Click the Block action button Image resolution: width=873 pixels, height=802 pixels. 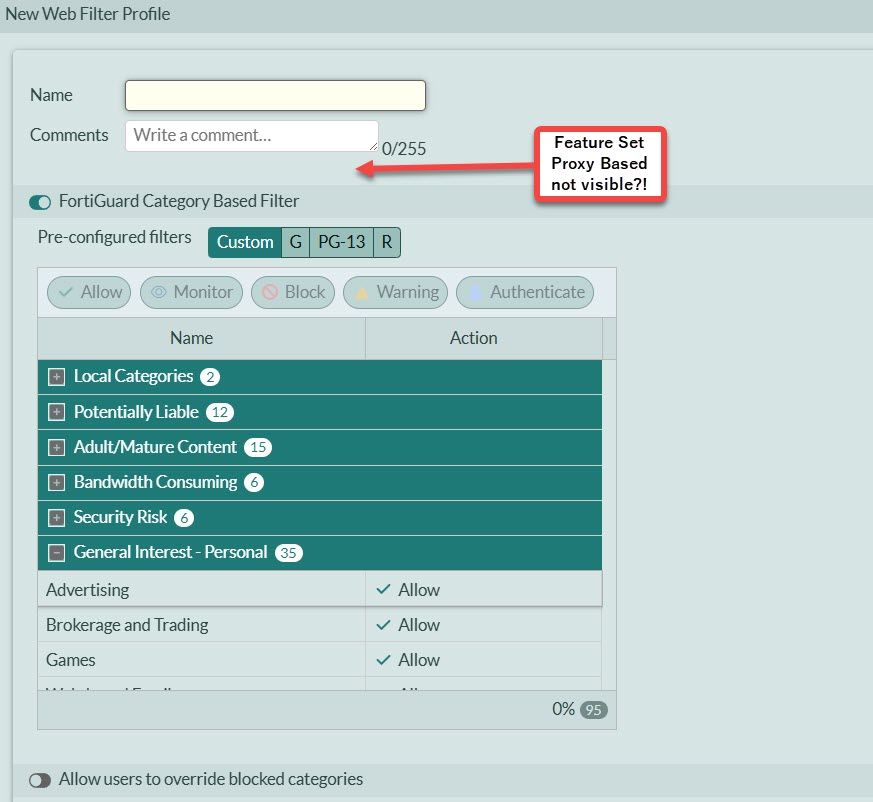point(293,292)
